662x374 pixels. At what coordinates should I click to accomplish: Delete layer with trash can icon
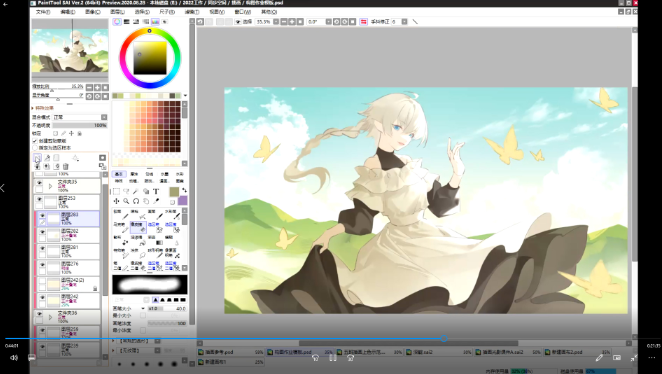[x=65, y=167]
